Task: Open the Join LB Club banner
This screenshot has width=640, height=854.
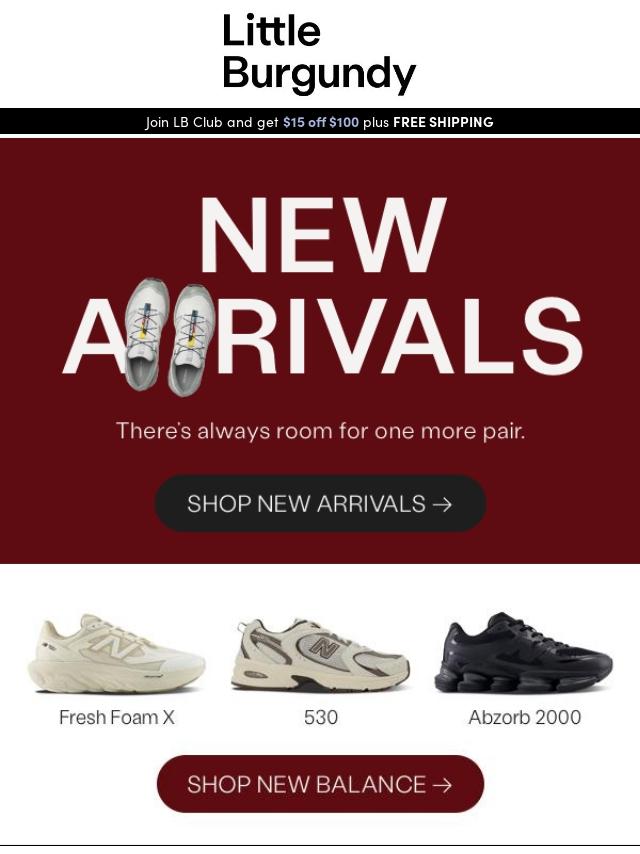Action: click(x=320, y=121)
